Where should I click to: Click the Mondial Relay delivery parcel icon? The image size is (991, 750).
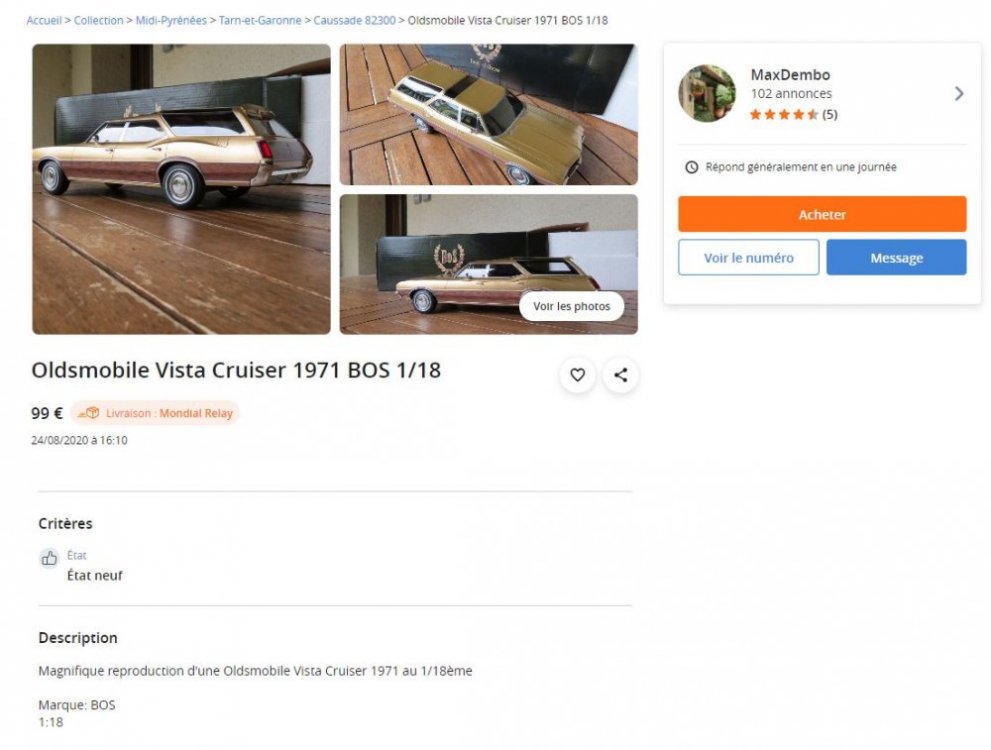tap(89, 413)
